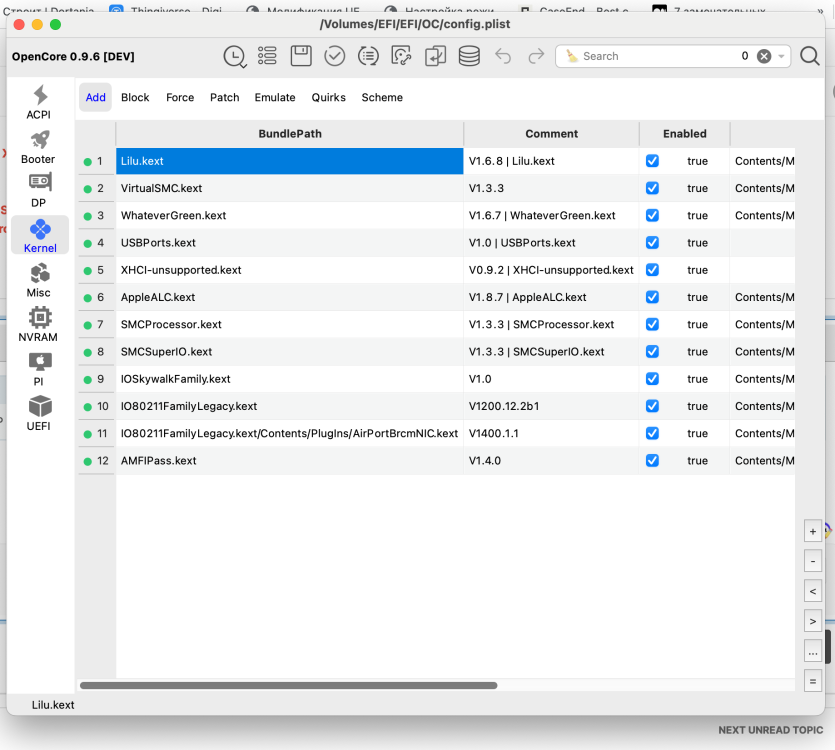This screenshot has height=750, width=835.
Task: Click the puzzle edit toolbar icon
Action: (402, 56)
